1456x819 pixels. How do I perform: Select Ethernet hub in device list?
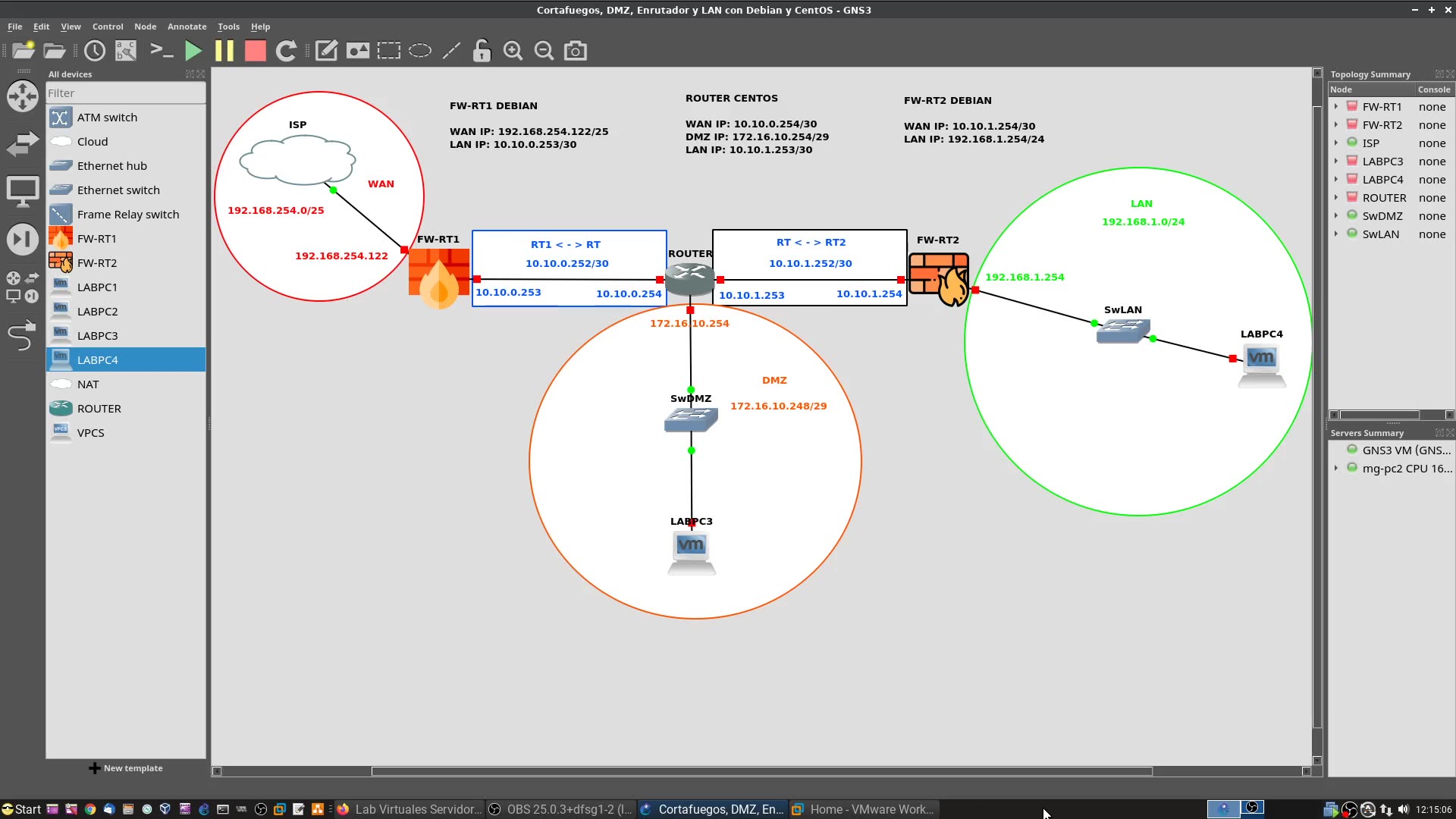click(126, 166)
